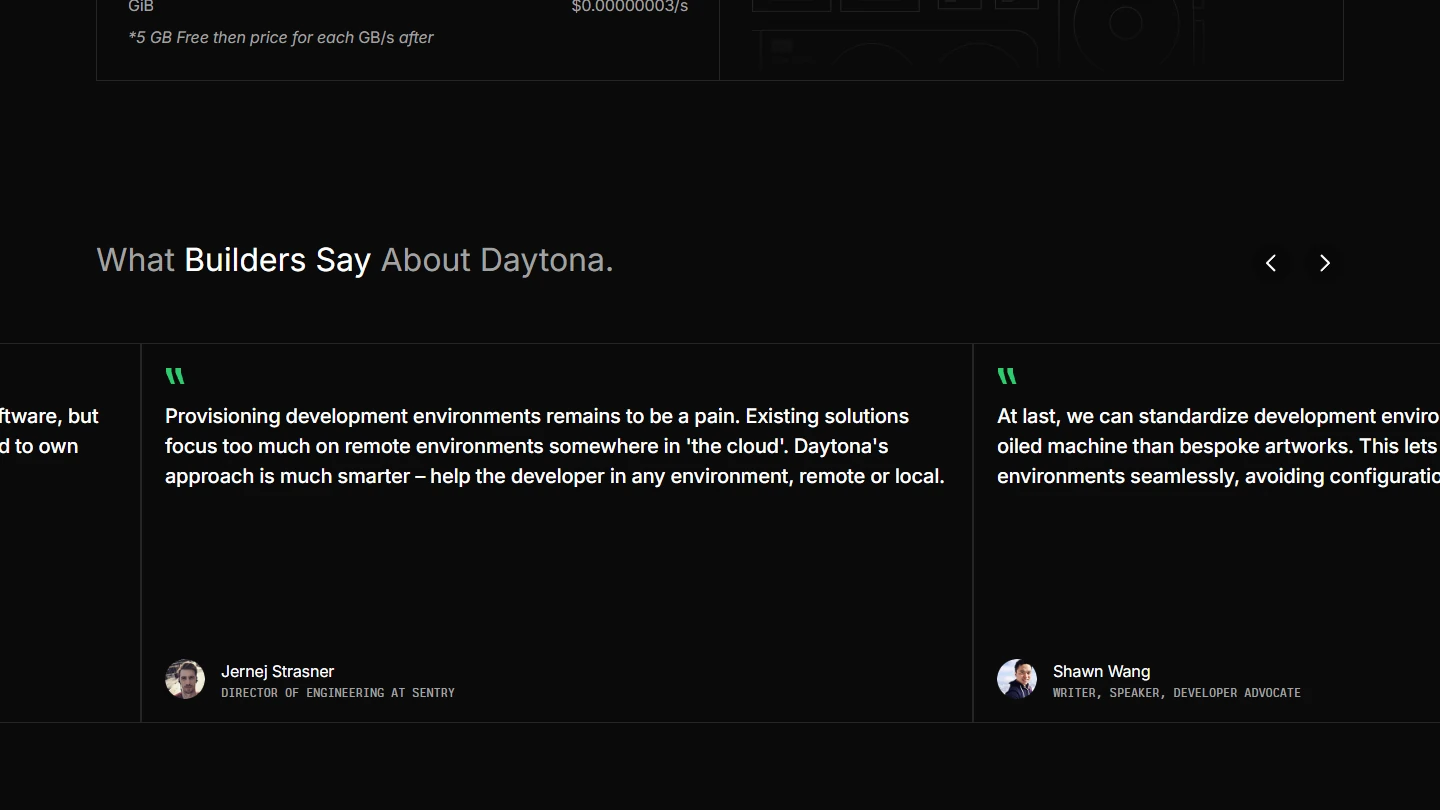Image resolution: width=1440 pixels, height=810 pixels.
Task: Click the partially visible testimonial on the left edge
Action: click(48, 431)
